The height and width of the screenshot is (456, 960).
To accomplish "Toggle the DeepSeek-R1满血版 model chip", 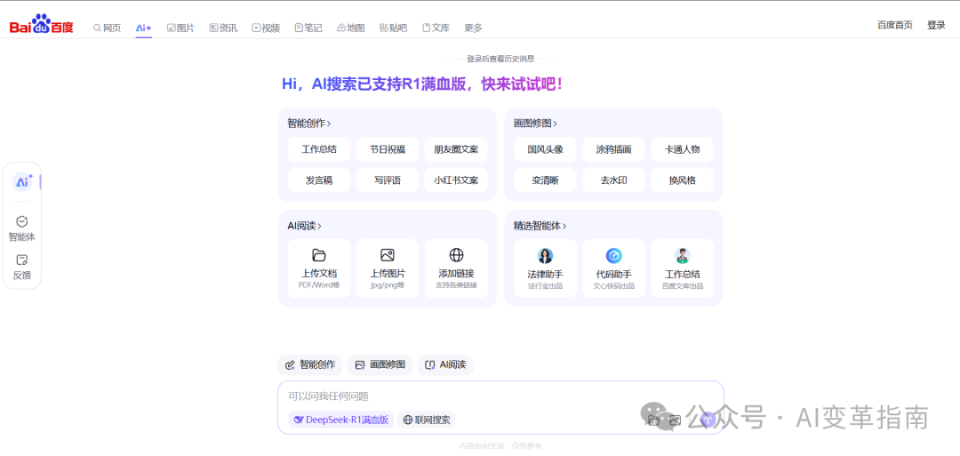I will coord(341,420).
